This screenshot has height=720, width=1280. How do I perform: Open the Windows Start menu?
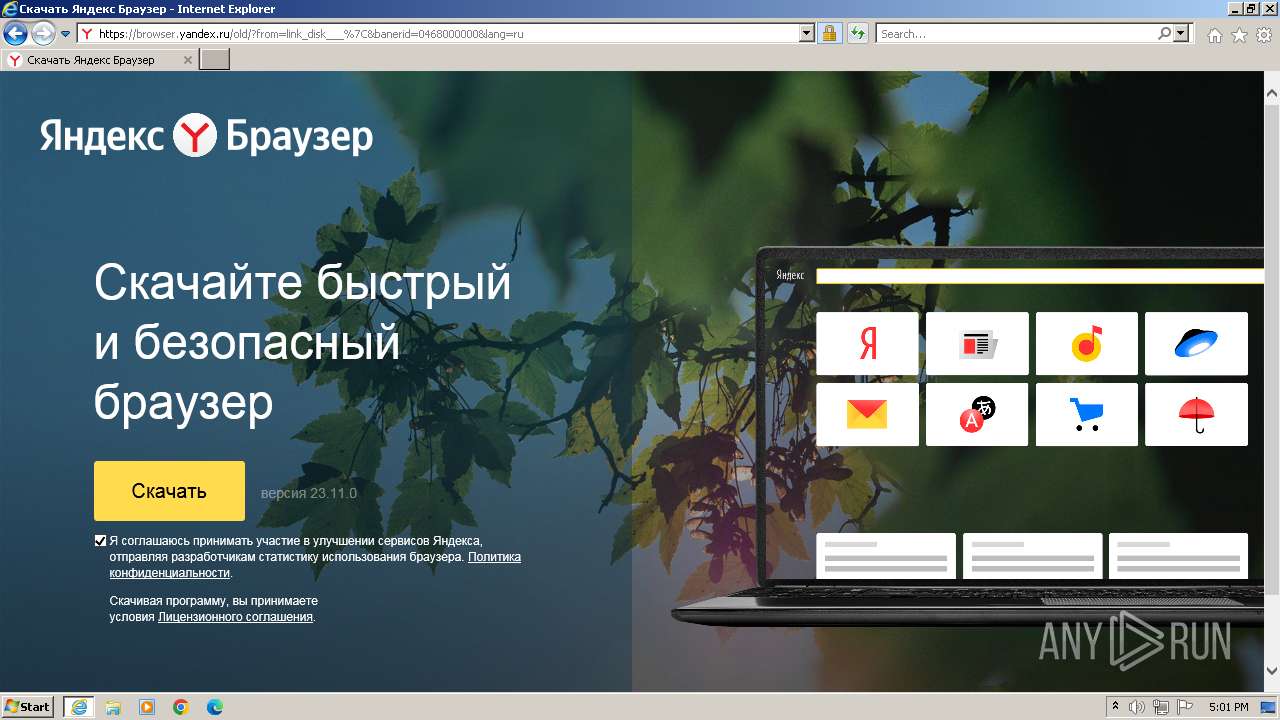tap(27, 706)
